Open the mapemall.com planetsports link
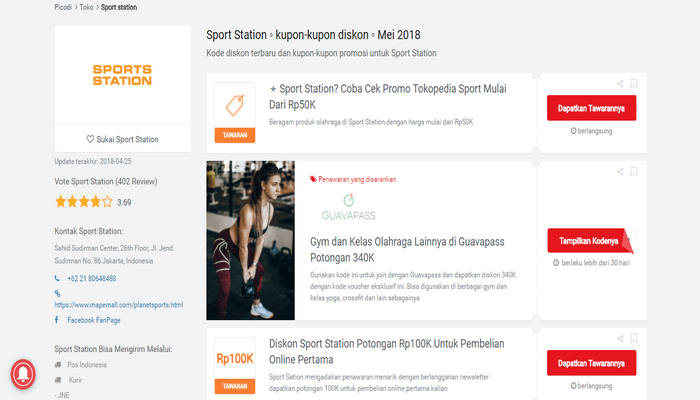This screenshot has width=700, height=400. (119, 305)
